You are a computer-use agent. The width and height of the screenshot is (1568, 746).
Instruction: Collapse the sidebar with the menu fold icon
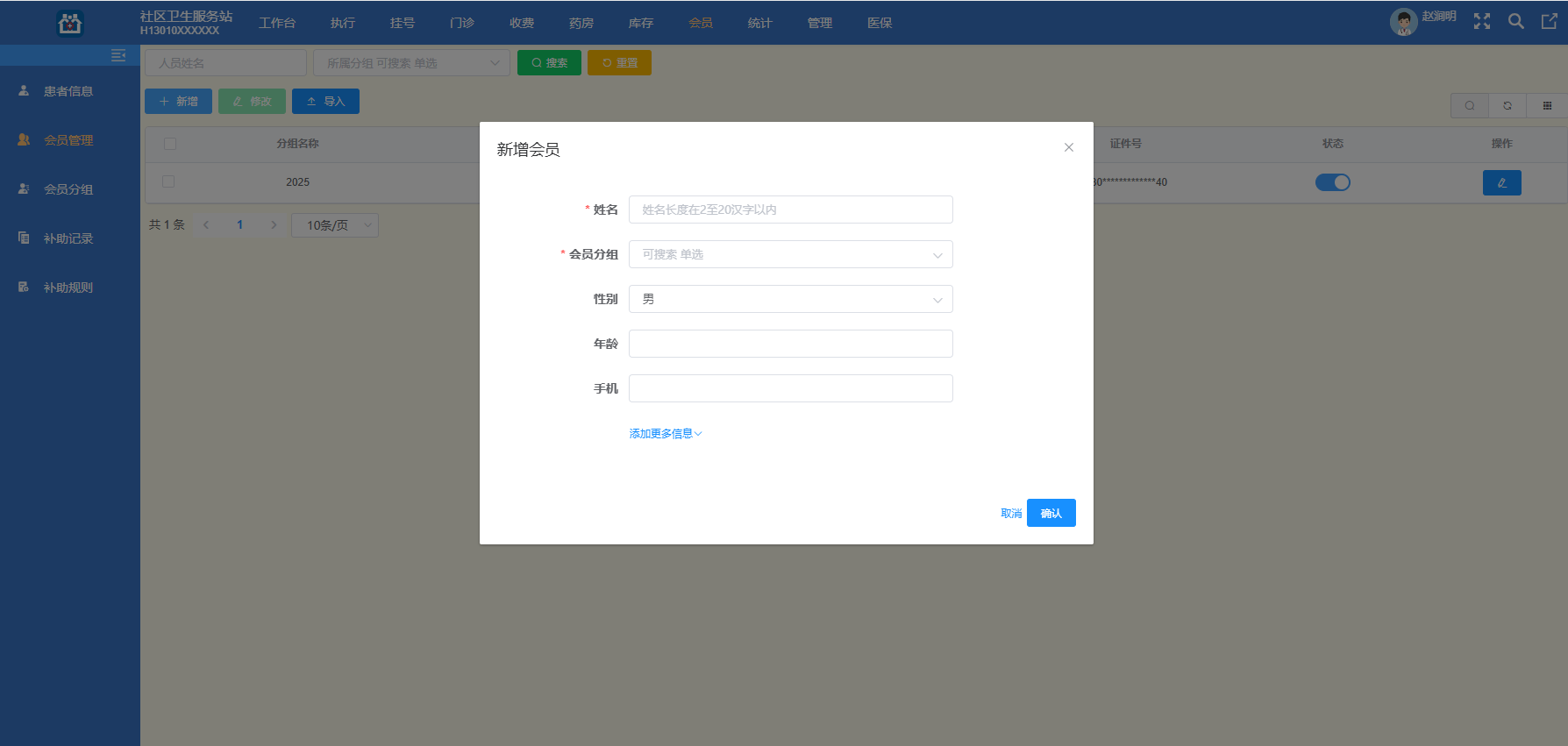[118, 55]
